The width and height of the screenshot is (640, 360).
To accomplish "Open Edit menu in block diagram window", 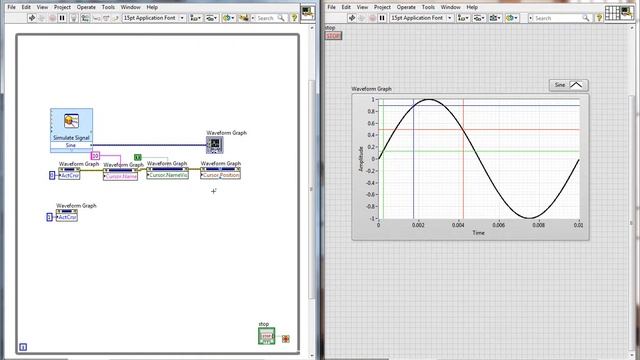I will click(26, 7).
